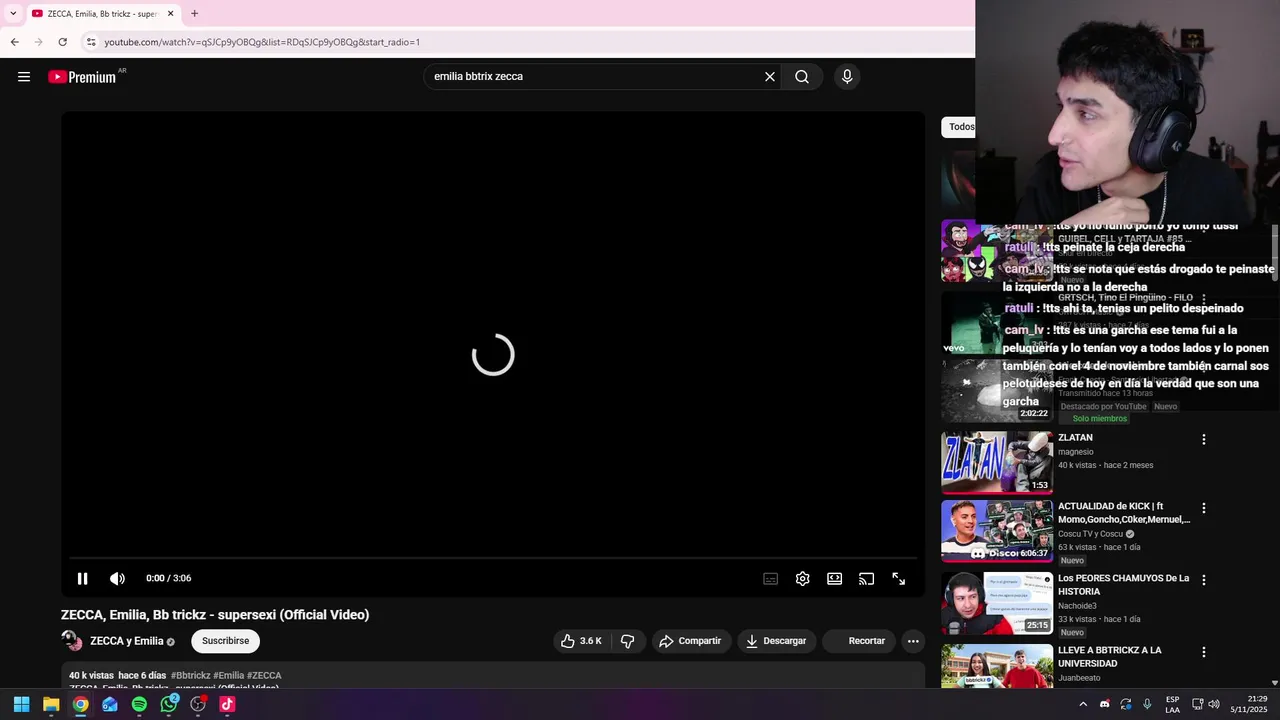This screenshot has width=1280, height=720.
Task: Open the ZECCA y Emilia channel avatar
Action: 72,641
